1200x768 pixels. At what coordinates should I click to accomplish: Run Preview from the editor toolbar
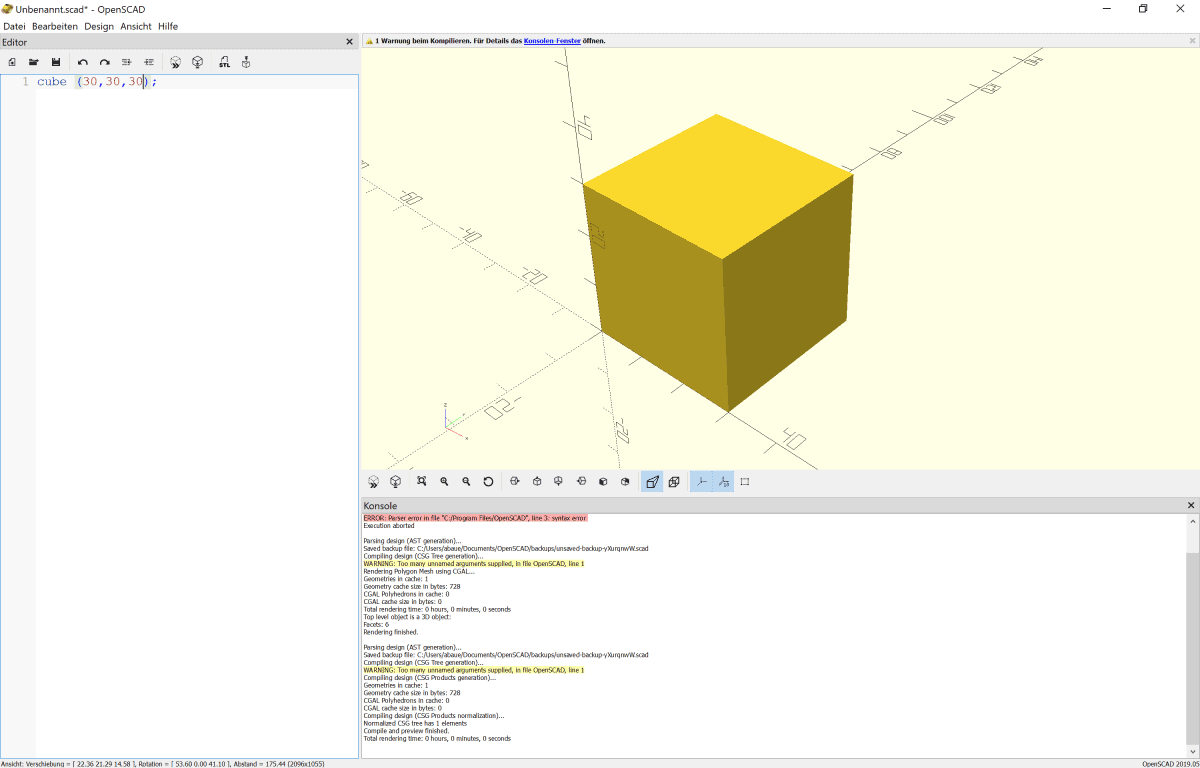(x=175, y=62)
